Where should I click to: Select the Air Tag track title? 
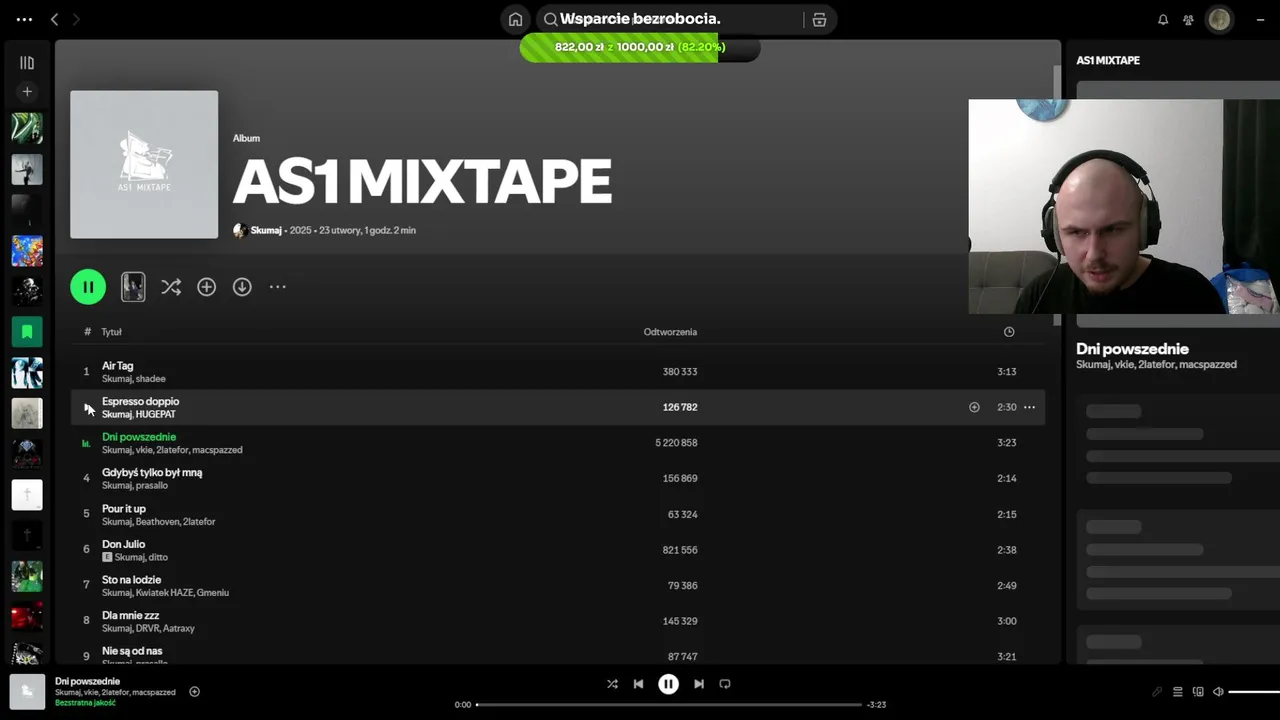[x=117, y=366]
